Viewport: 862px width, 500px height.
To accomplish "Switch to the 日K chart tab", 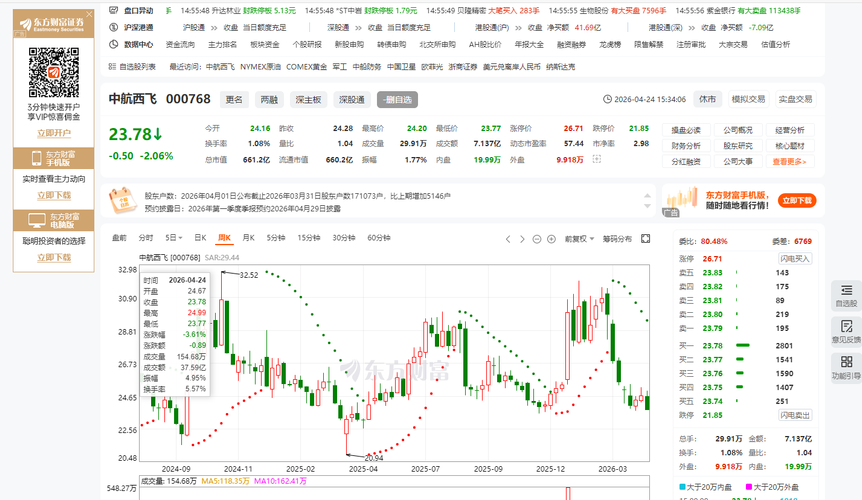I will (200, 238).
